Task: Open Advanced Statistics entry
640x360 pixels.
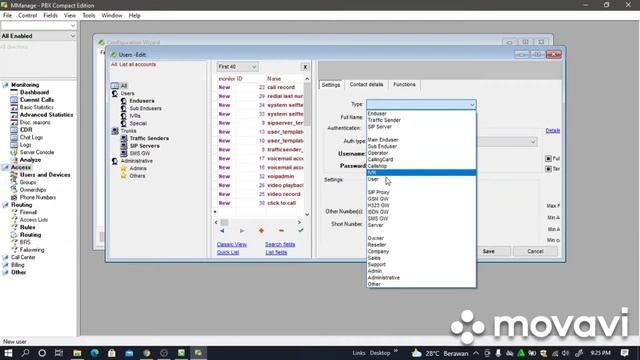Action: point(47,115)
